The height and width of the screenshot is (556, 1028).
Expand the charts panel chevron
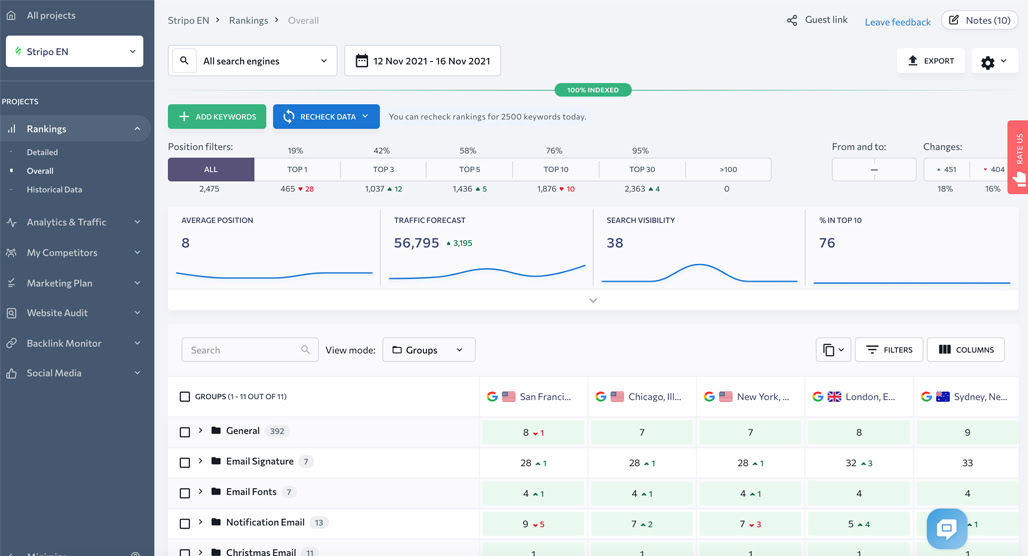tap(593, 300)
